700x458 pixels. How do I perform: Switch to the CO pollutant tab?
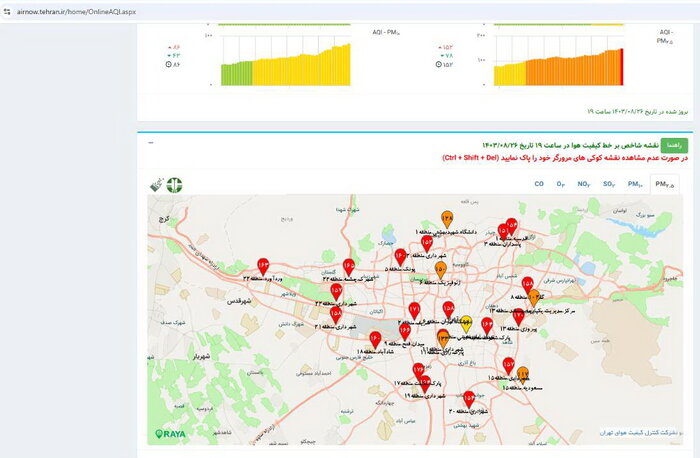pos(539,184)
